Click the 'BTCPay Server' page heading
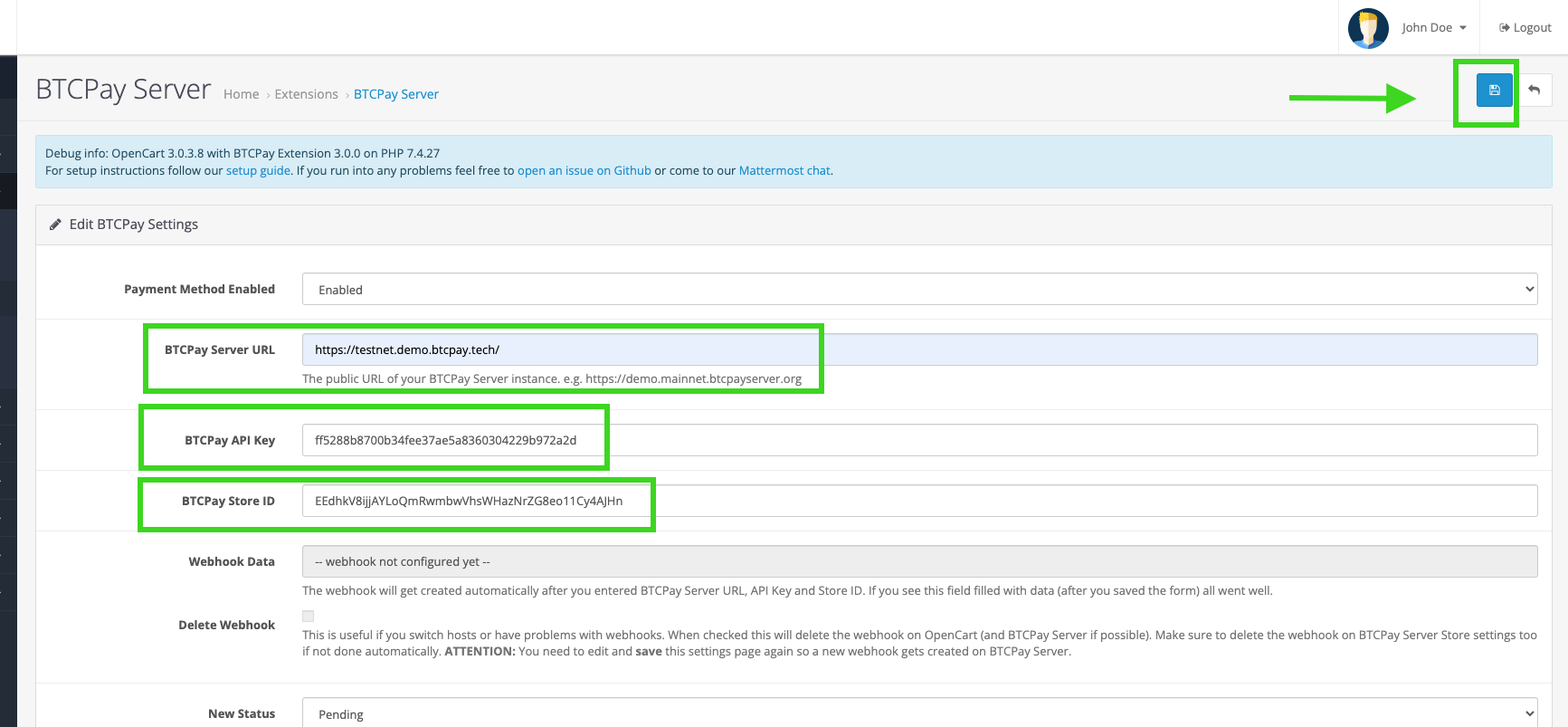Screen dimensions: 1568x727 tap(123, 90)
